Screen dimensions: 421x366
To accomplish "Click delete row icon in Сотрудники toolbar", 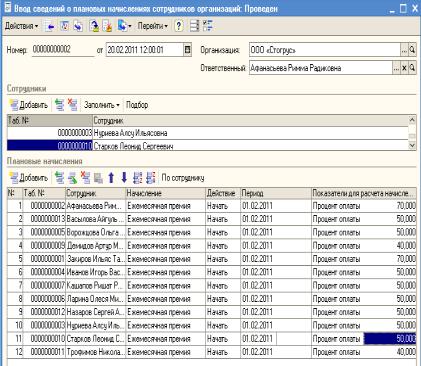I will coord(73,105).
